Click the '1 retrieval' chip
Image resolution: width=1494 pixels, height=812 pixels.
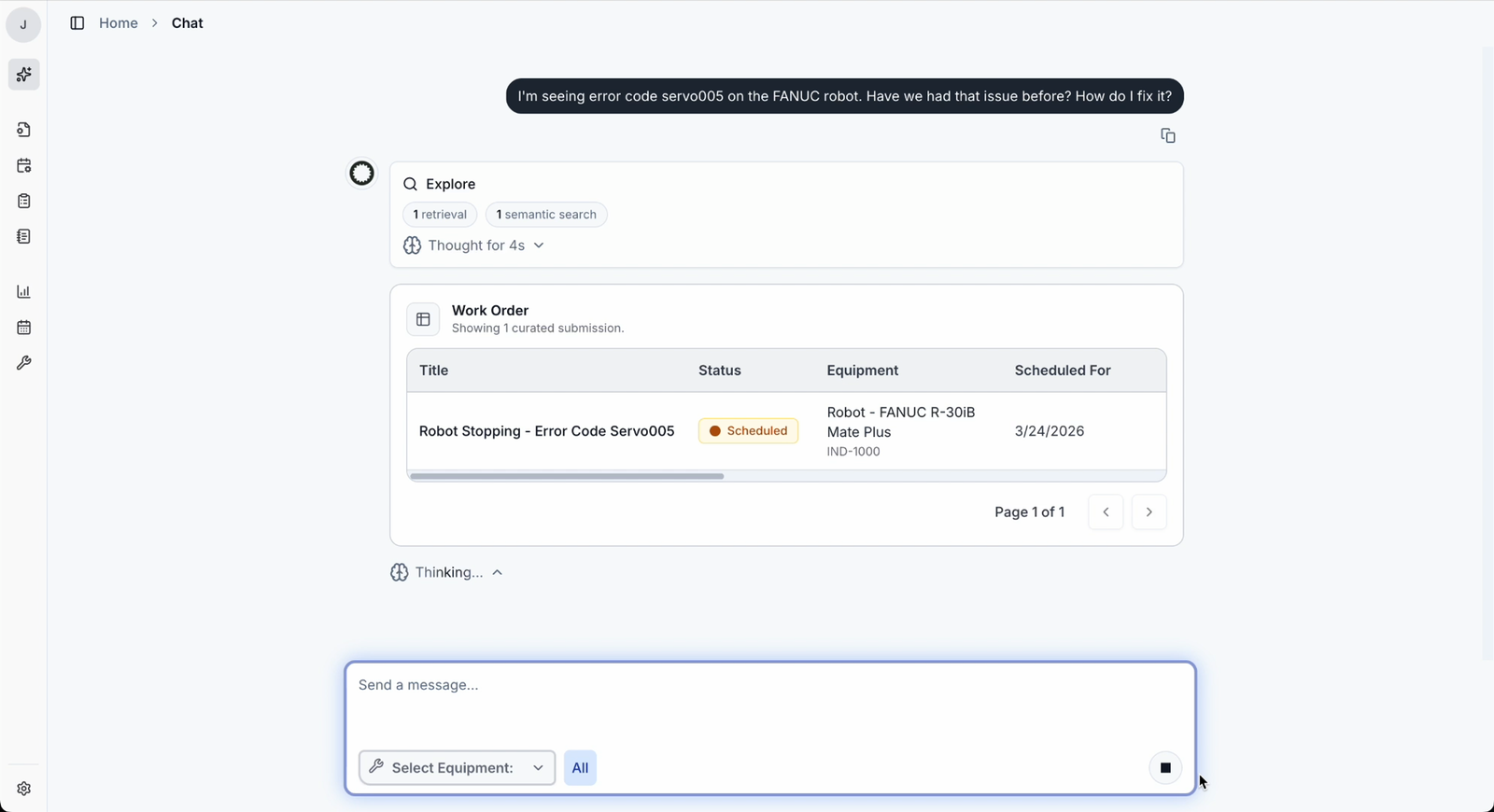(x=440, y=215)
